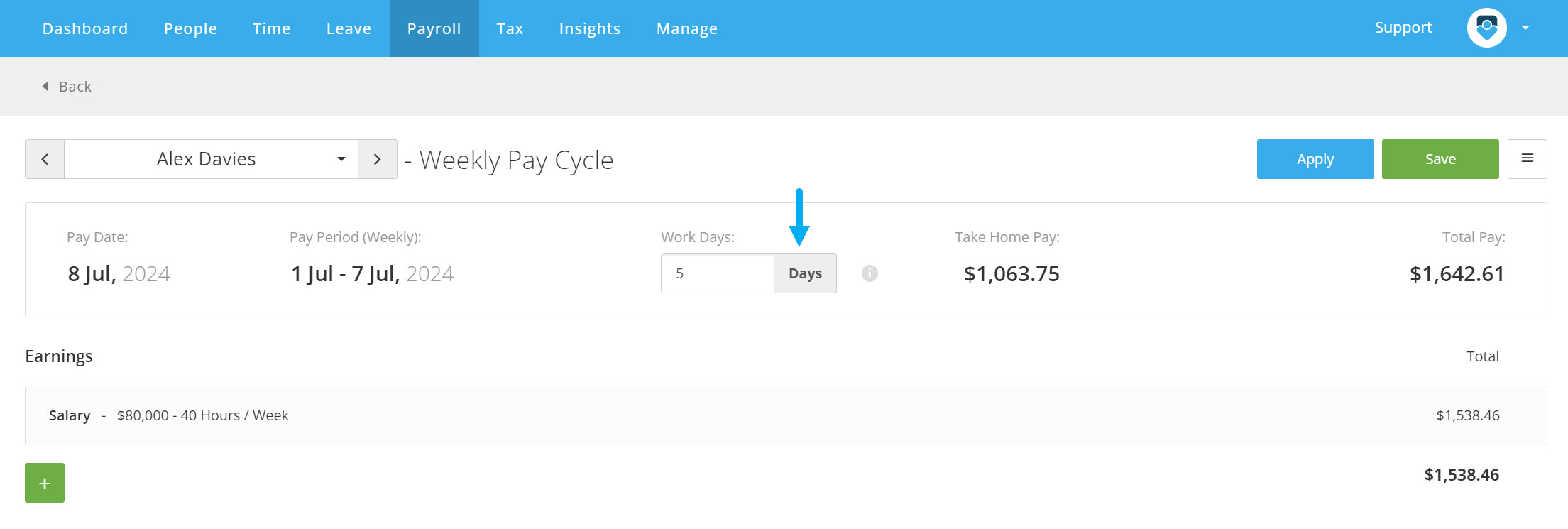This screenshot has width=1568, height=529.
Task: Go to next employee with right chevron
Action: (377, 159)
